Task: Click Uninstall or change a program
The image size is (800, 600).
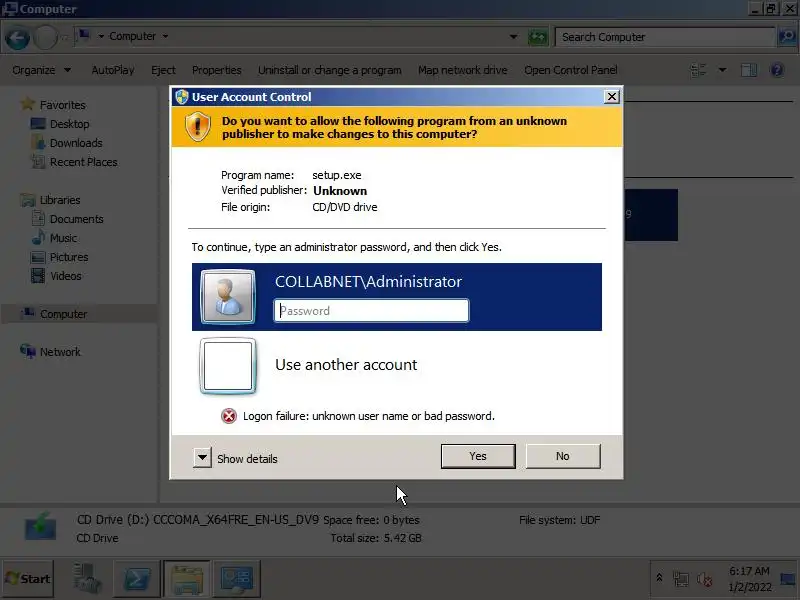Action: pyautogui.click(x=330, y=70)
